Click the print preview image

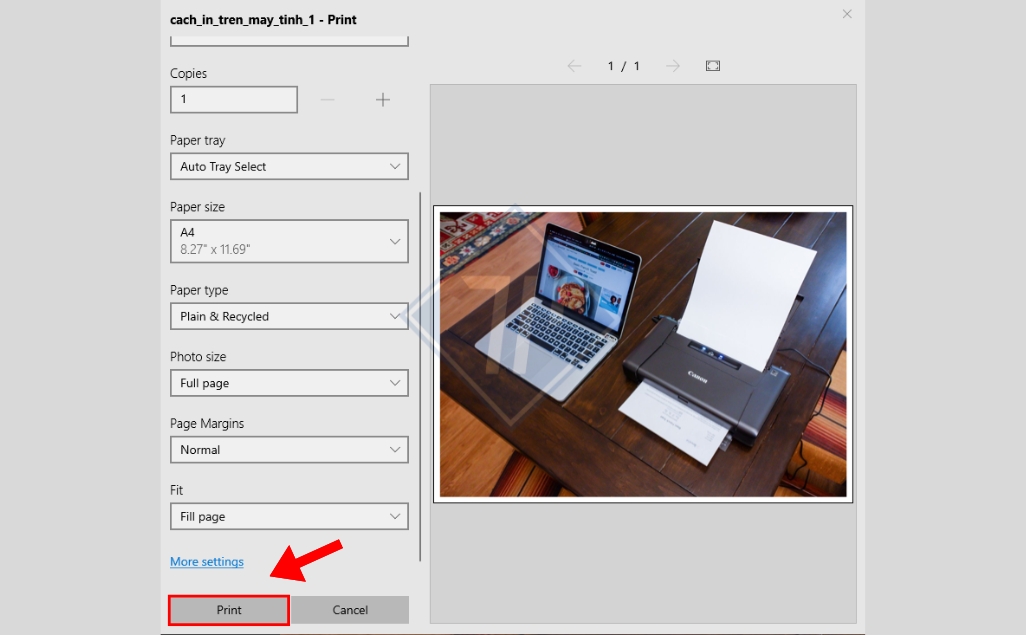[x=643, y=354]
